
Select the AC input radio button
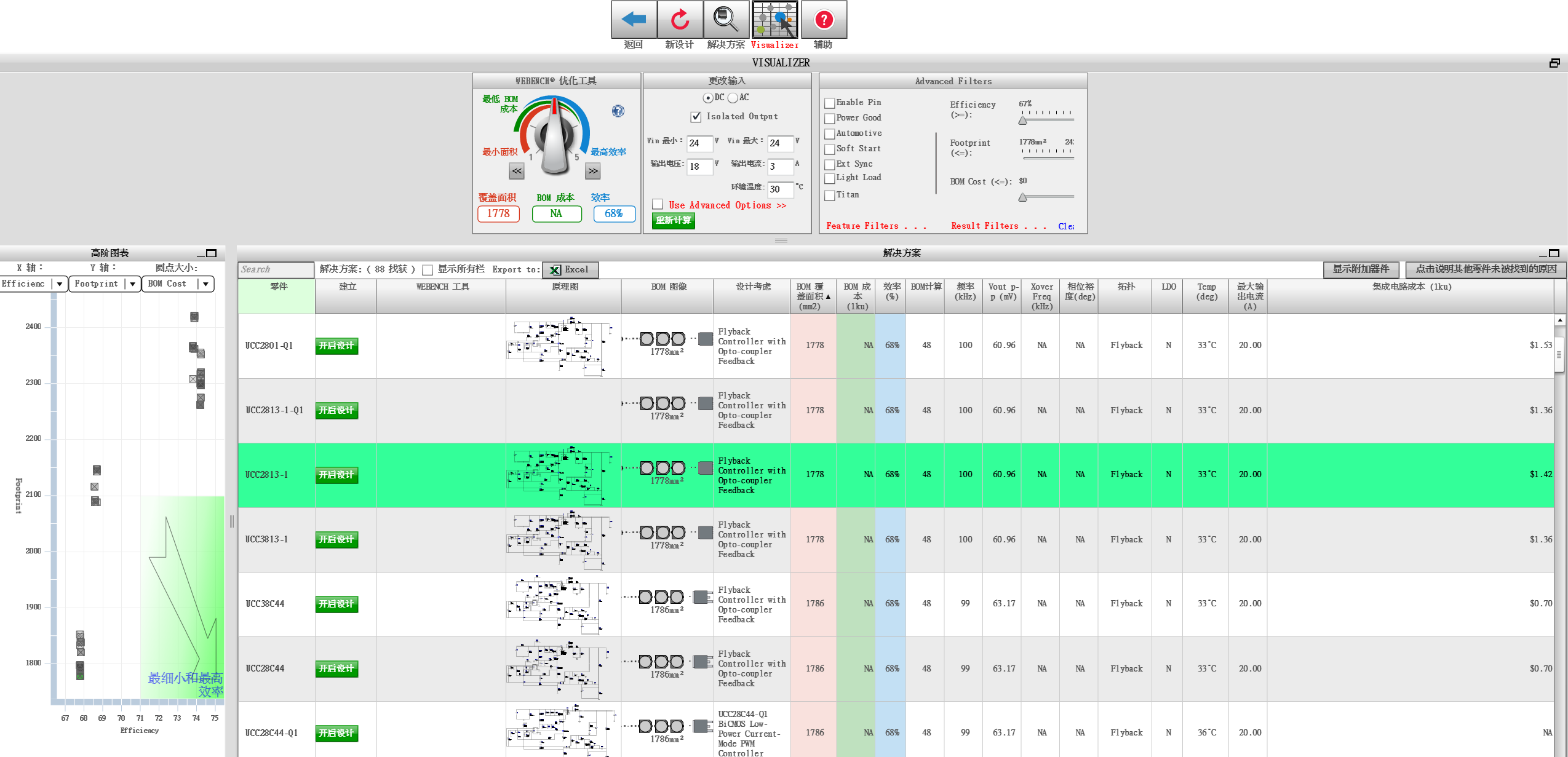[733, 98]
